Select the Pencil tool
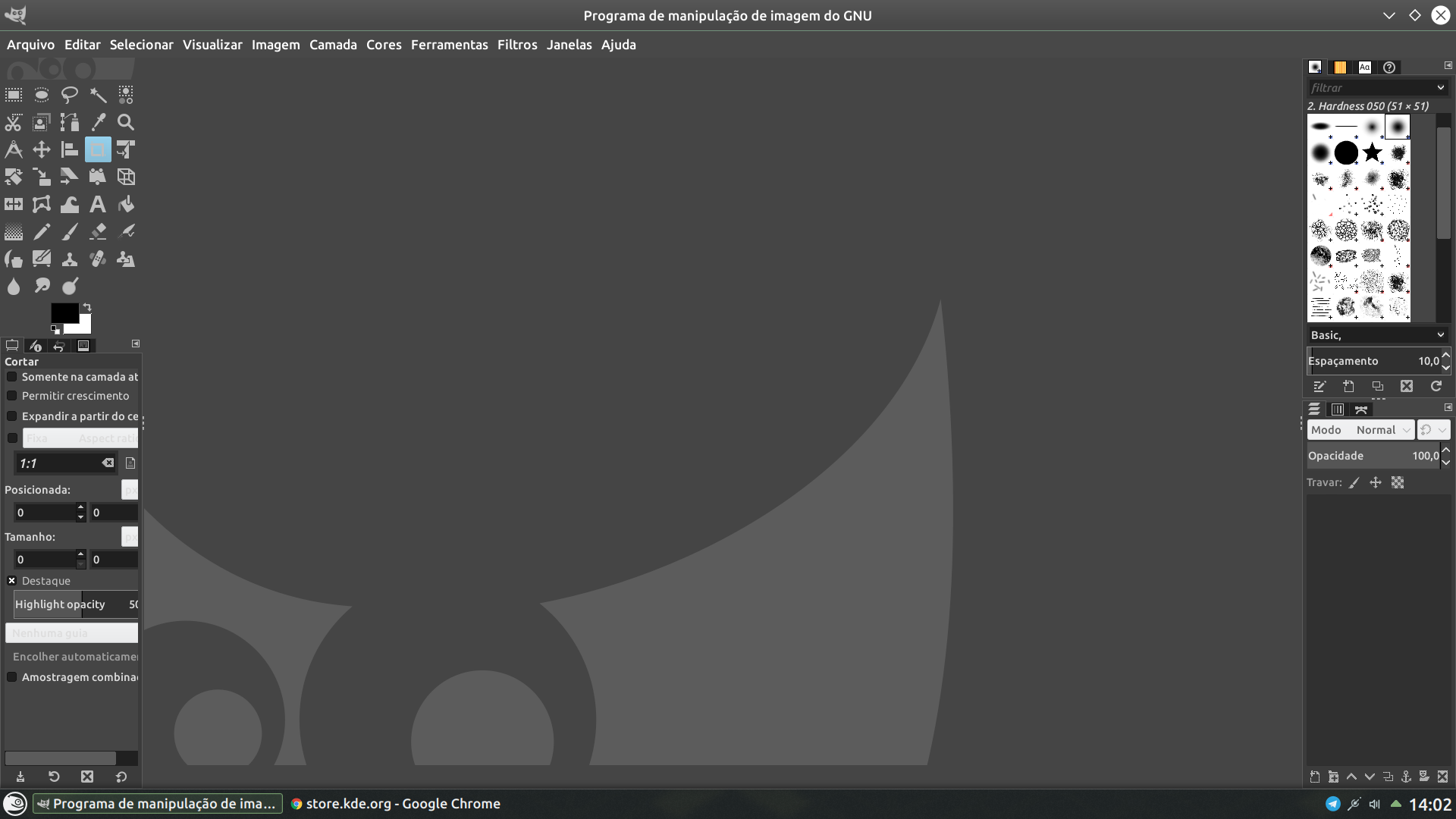This screenshot has width=1456, height=819. pyautogui.click(x=42, y=231)
